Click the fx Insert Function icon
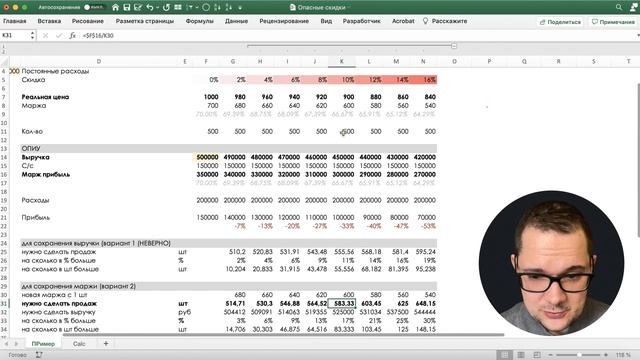Viewport: 640px width, 360px height. [x=72, y=36]
